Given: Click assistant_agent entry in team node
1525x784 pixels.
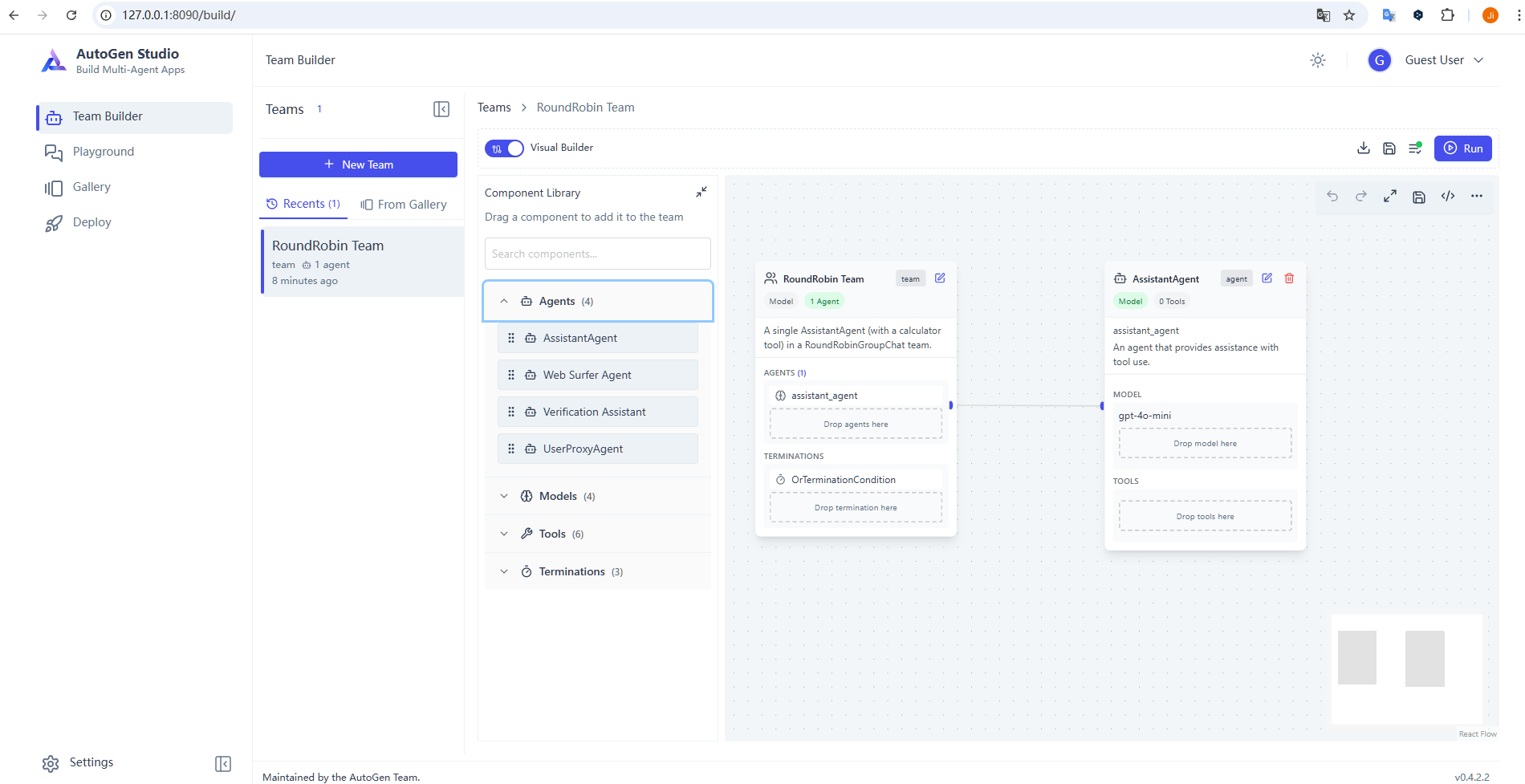Looking at the screenshot, I should [856, 396].
